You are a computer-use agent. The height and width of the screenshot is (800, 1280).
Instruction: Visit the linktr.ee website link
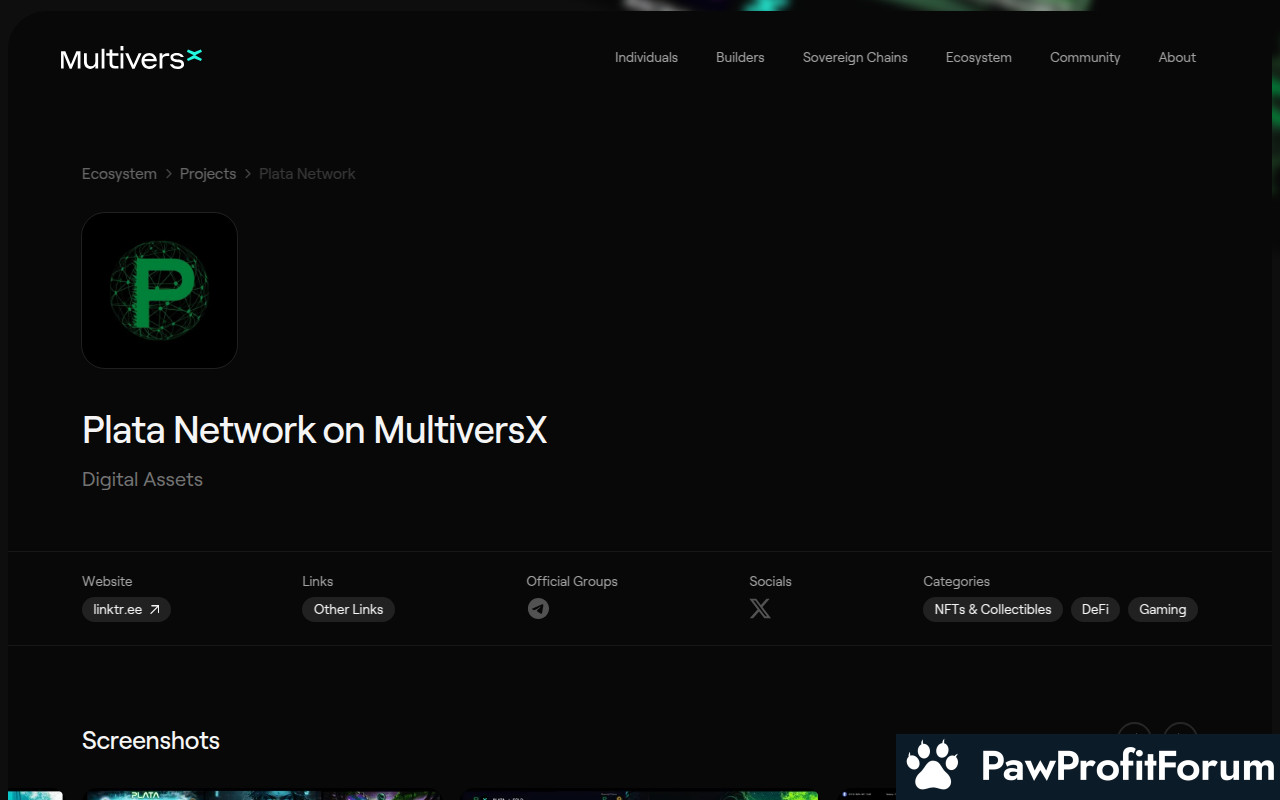click(x=118, y=609)
